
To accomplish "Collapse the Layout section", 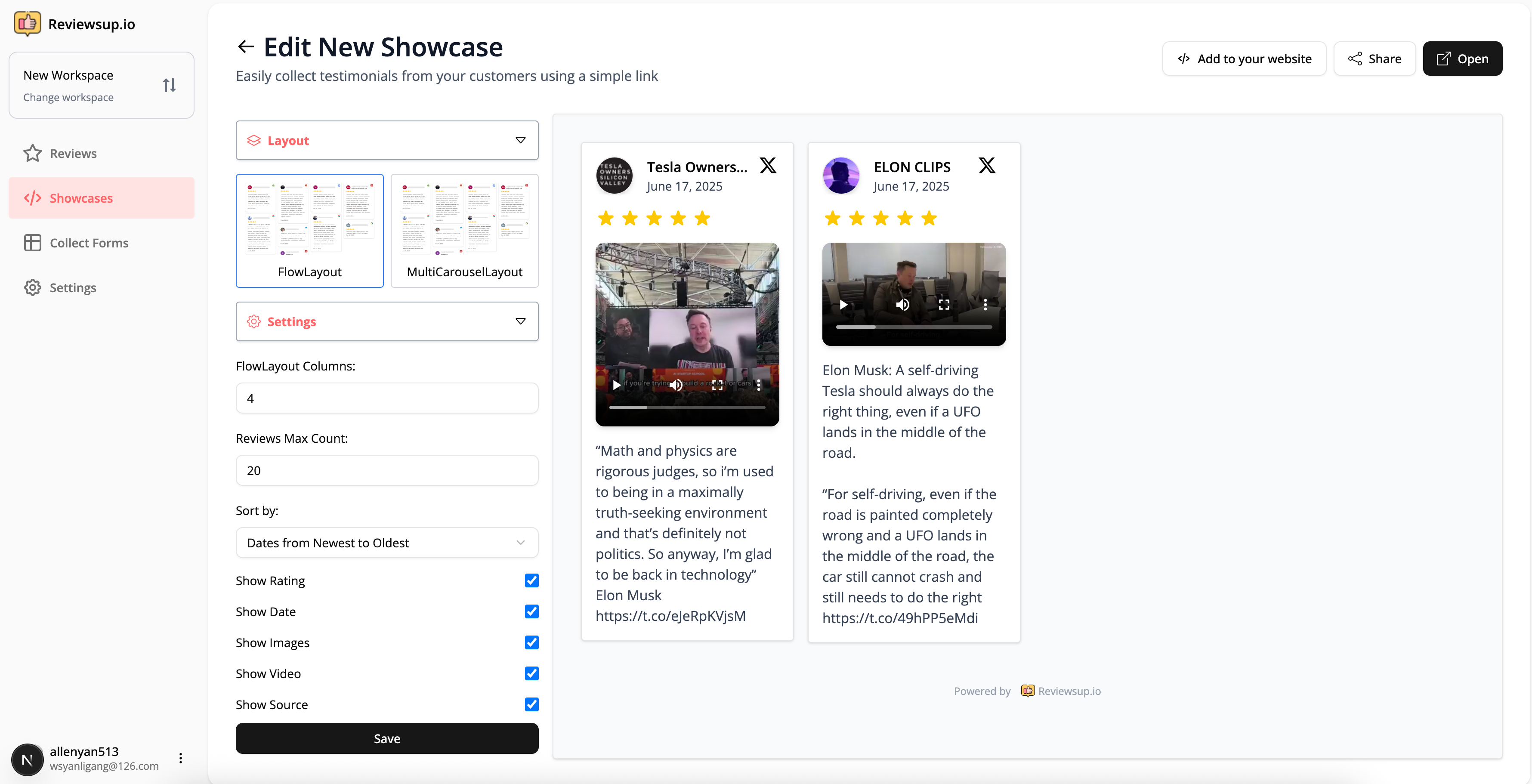I will point(520,140).
